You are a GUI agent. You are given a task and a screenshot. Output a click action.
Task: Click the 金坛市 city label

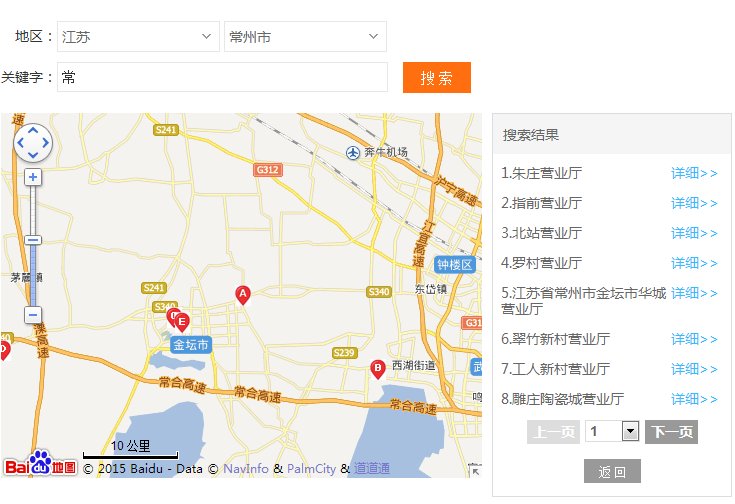[191, 345]
